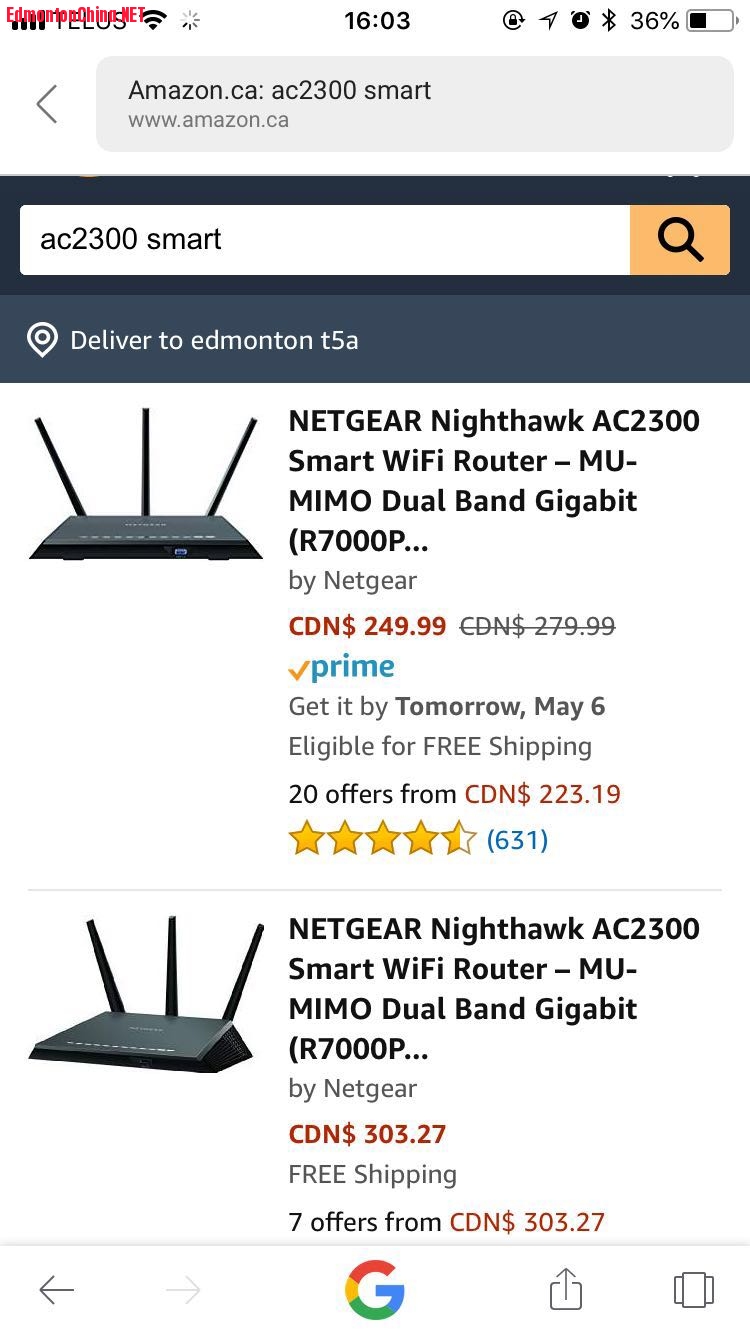Tap the orange search magnifier button
Screen dimensions: 750x1334
point(680,240)
